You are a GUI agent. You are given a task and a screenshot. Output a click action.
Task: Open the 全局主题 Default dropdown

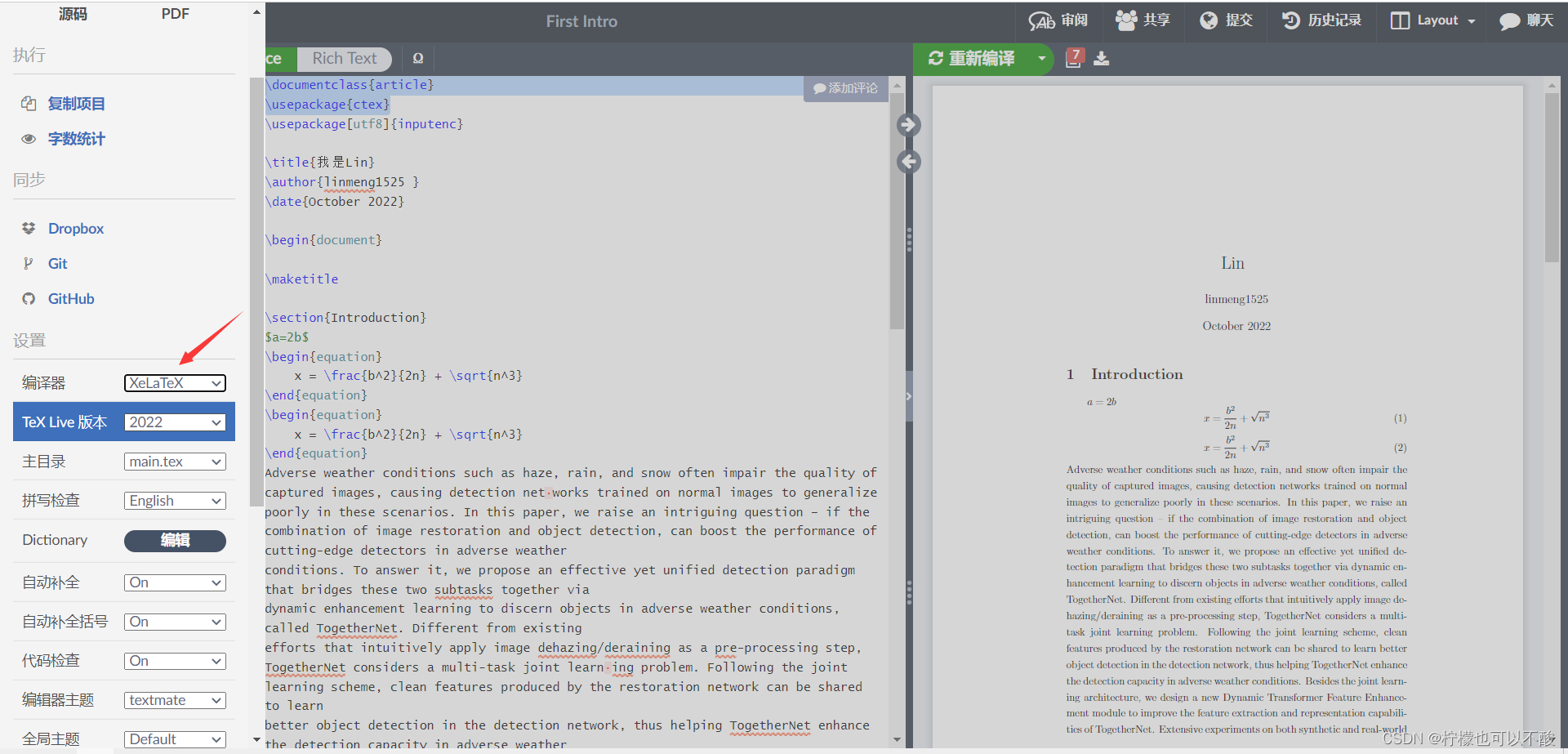point(175,739)
